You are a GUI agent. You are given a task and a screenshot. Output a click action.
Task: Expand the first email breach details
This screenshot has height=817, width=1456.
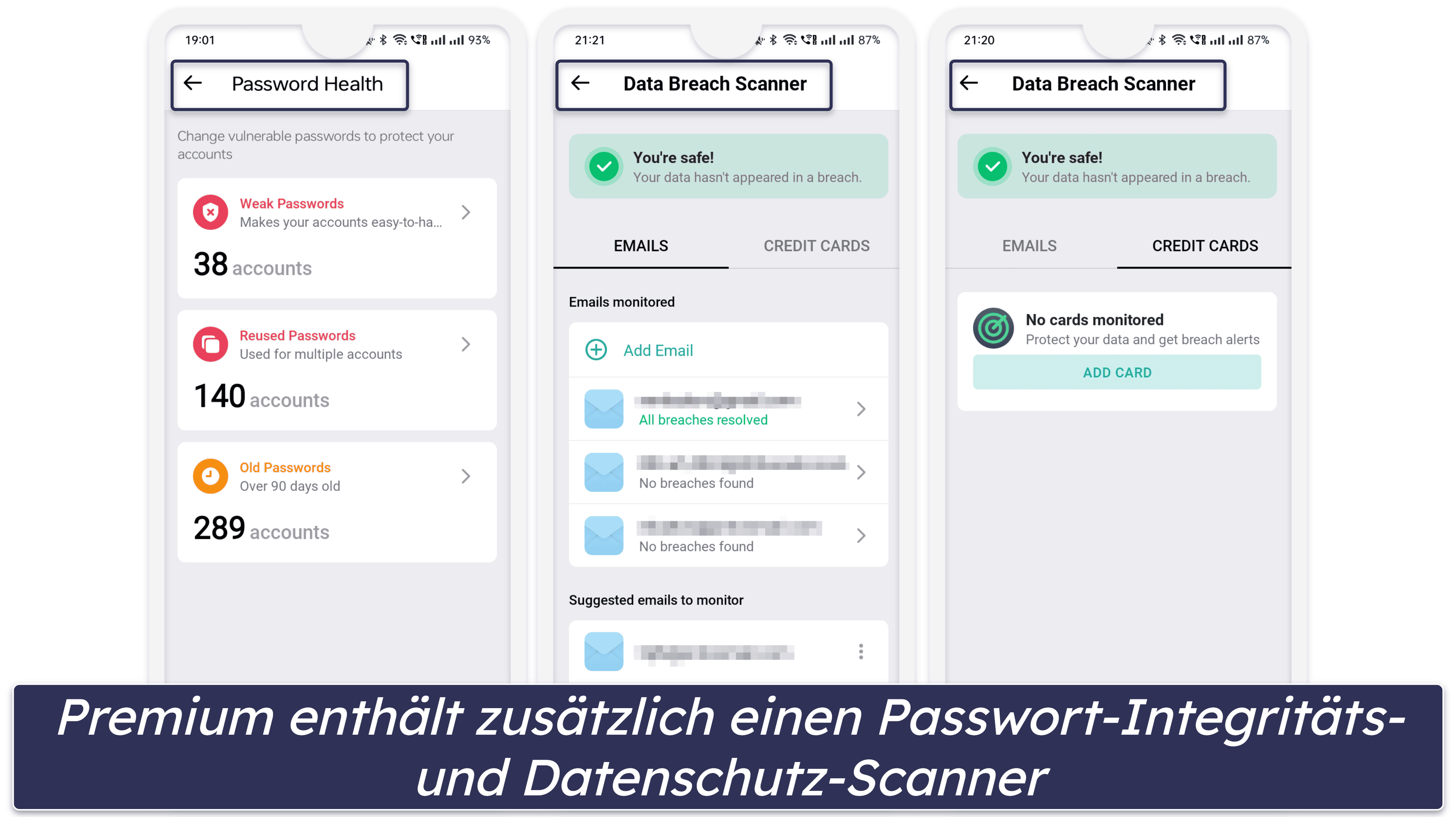(862, 409)
